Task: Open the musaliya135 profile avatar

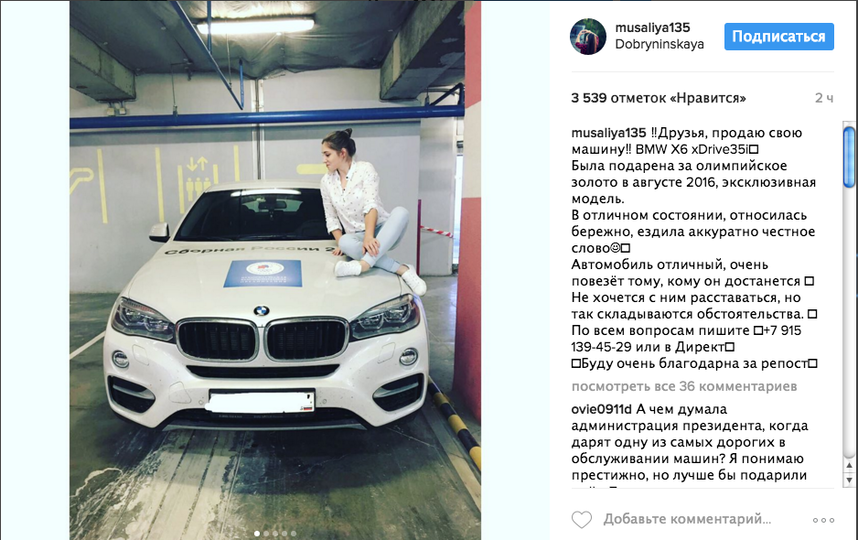Action: (588, 36)
